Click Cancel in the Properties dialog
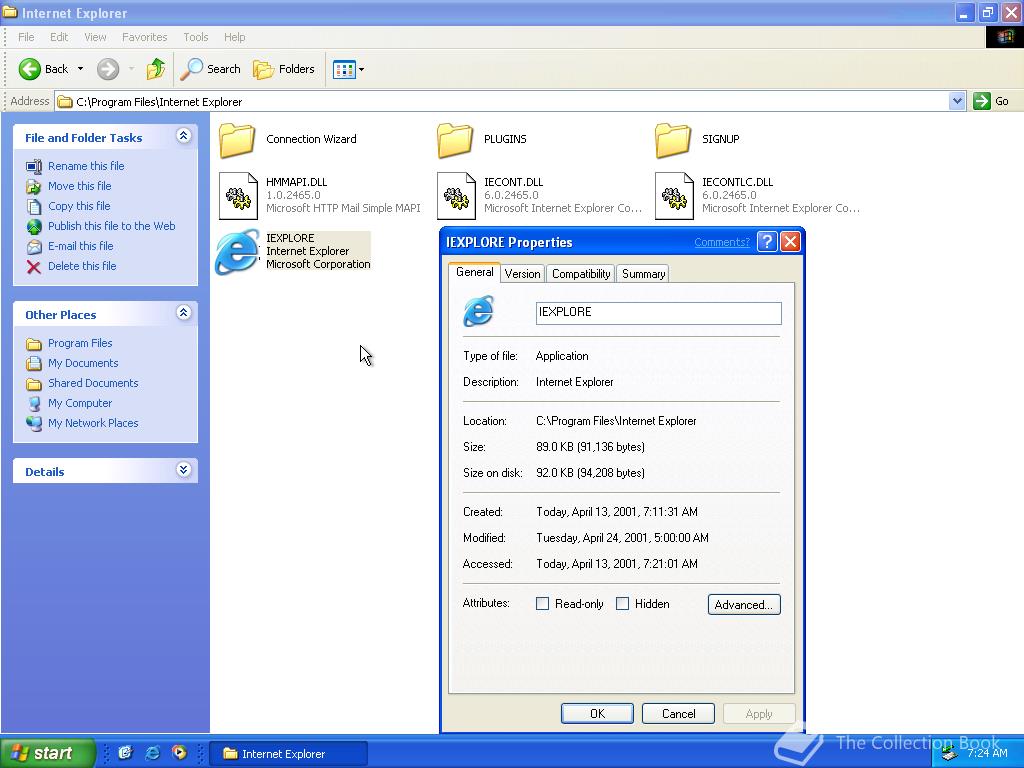The width and height of the screenshot is (1024, 768). click(x=679, y=714)
